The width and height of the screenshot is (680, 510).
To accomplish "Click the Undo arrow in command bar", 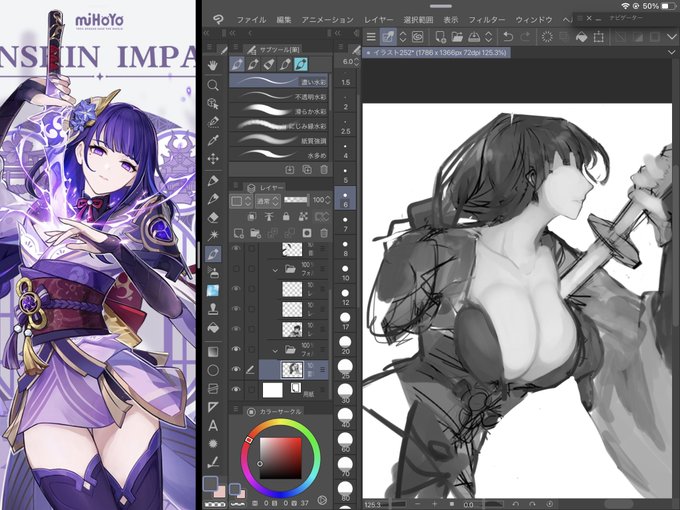I will click(508, 37).
